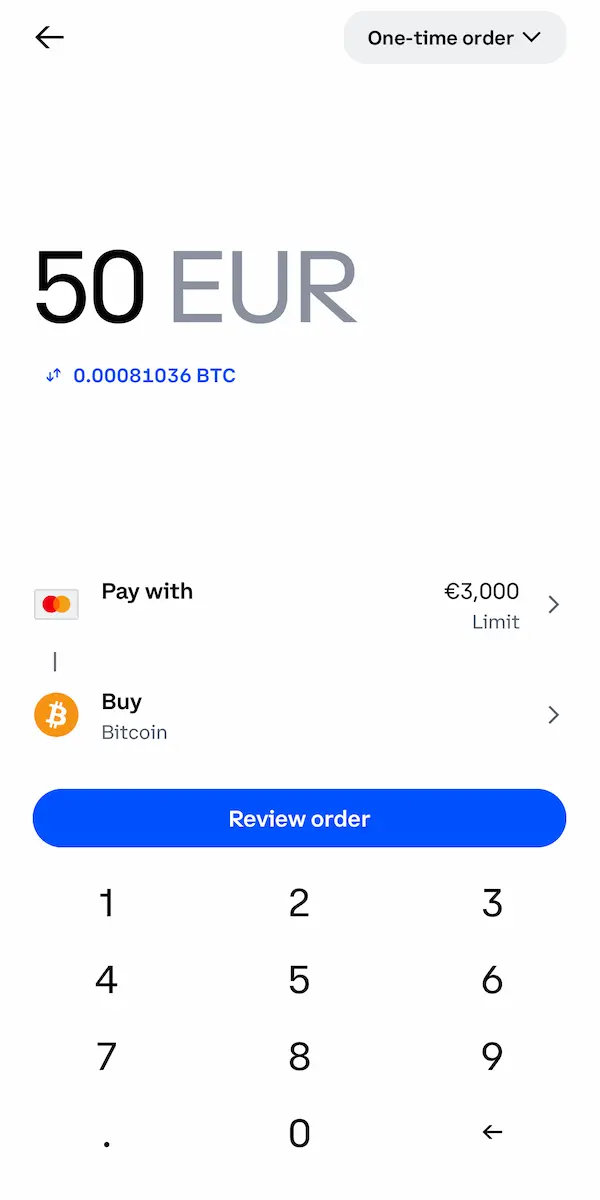Image resolution: width=600 pixels, height=1200 pixels.
Task: Tap keypad number 1
Action: click(x=107, y=903)
